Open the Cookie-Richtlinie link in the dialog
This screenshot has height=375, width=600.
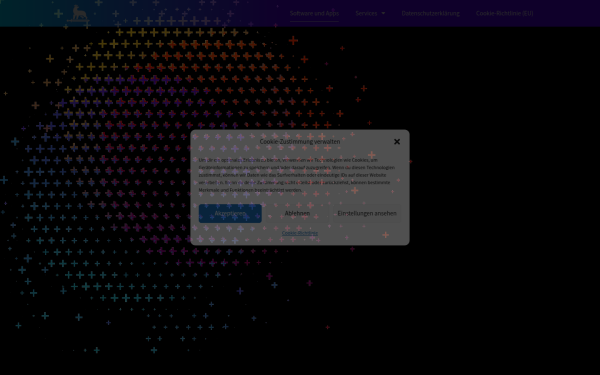(x=300, y=233)
